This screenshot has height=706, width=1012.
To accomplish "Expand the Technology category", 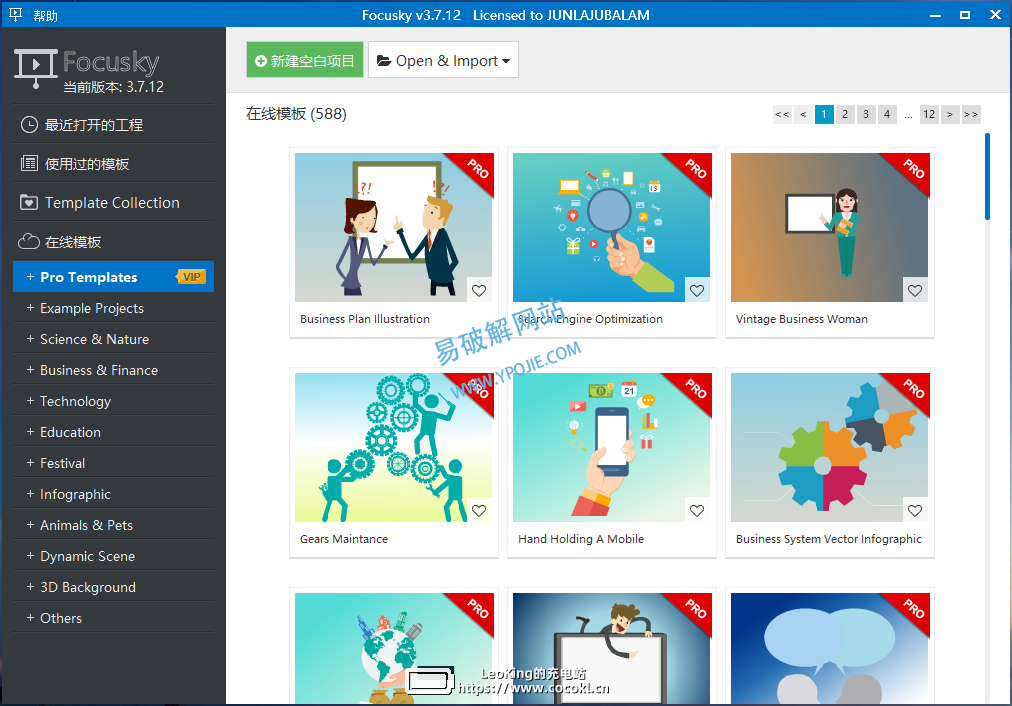I will click(x=30, y=401).
